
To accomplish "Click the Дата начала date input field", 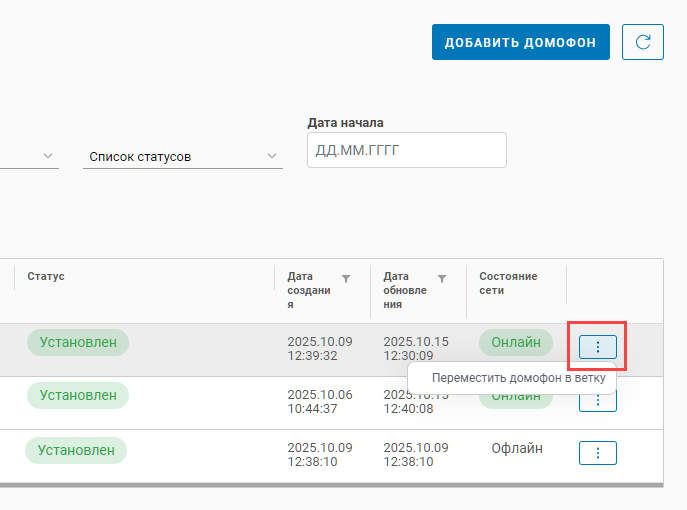I will point(406,150).
